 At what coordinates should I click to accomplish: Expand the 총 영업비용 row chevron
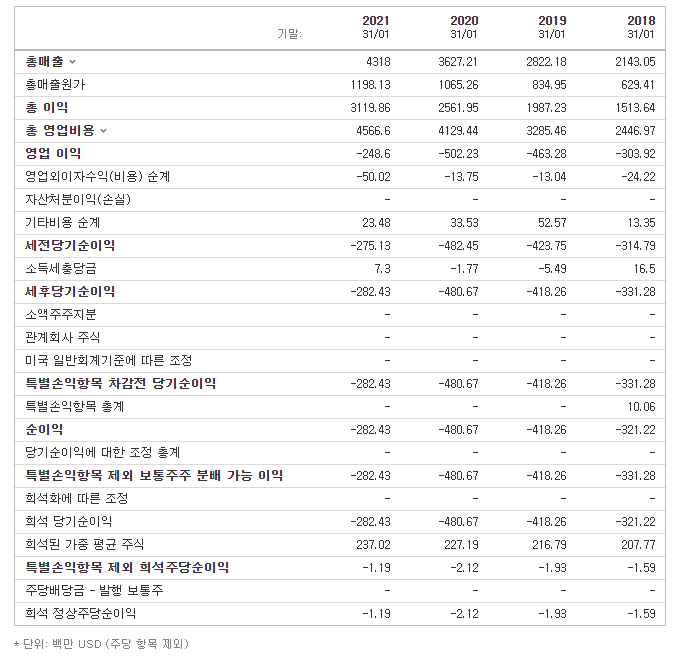pos(103,131)
